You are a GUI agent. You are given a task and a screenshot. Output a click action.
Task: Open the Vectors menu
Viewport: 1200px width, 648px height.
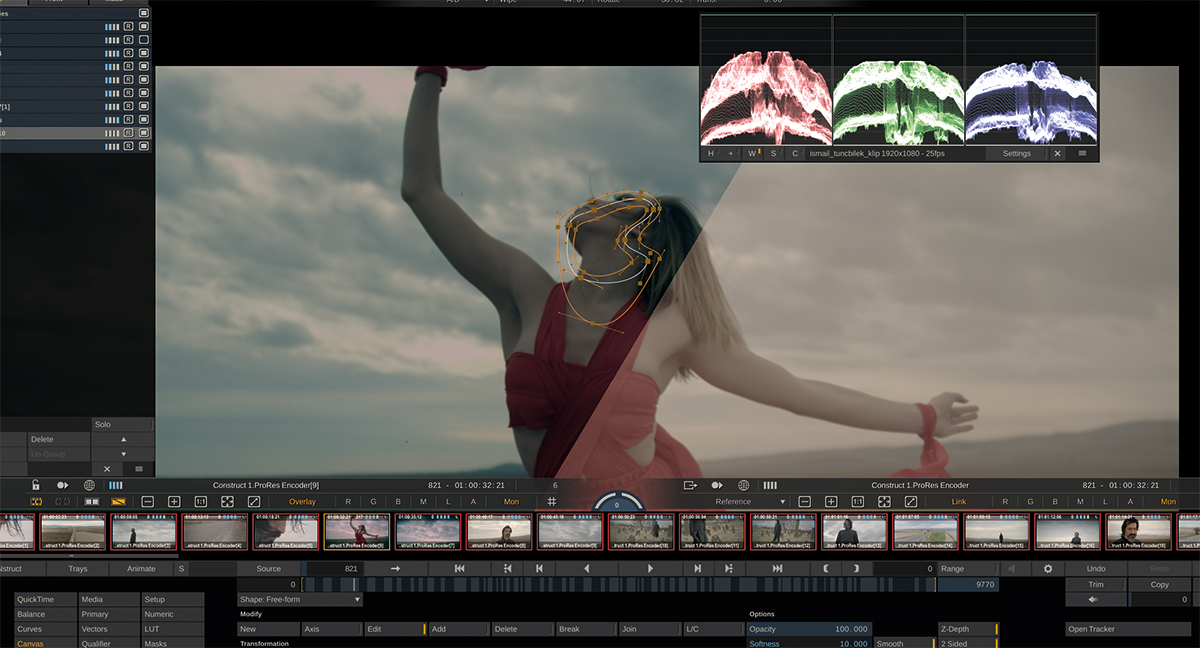click(x=109, y=629)
